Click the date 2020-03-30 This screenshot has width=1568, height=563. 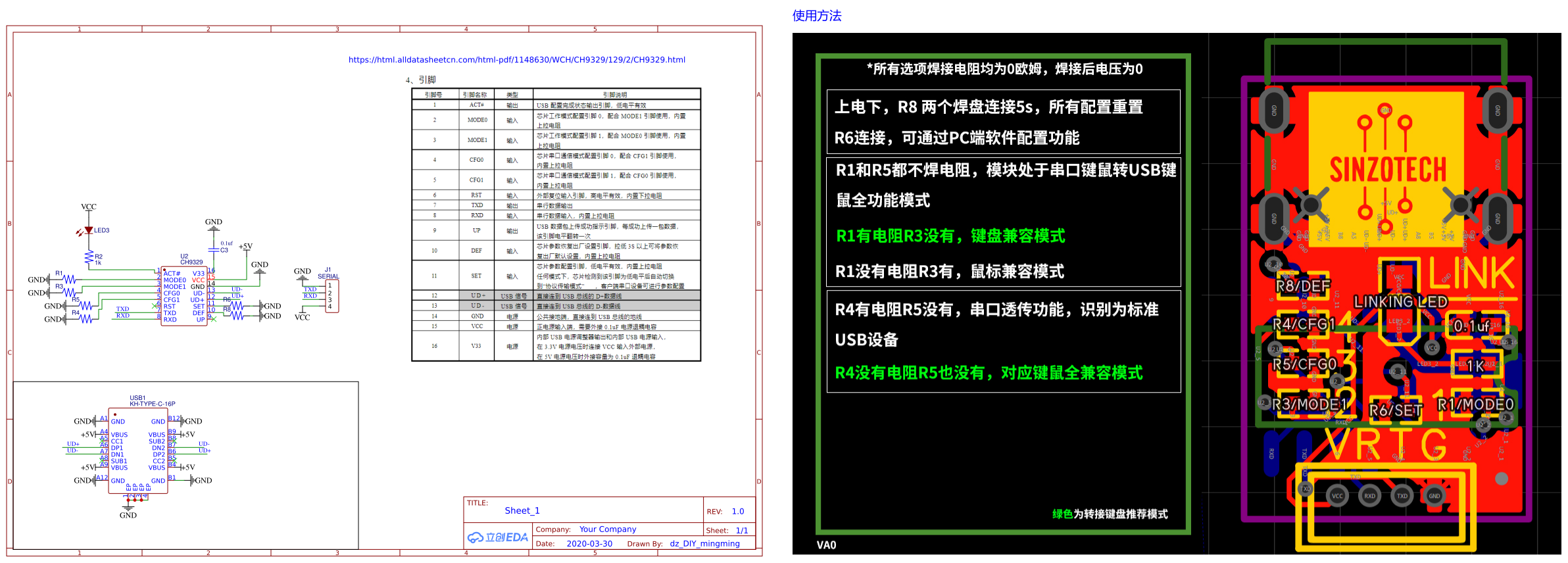click(x=589, y=544)
